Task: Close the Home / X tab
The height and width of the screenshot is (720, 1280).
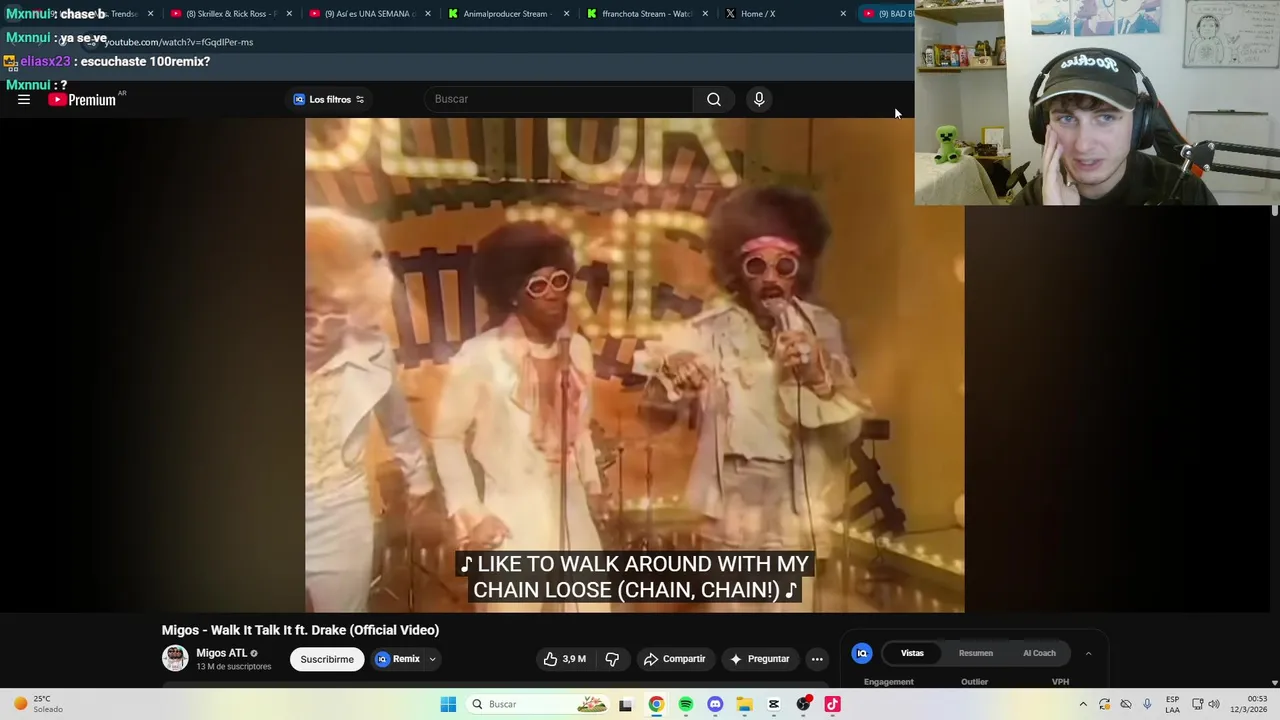Action: tap(843, 14)
